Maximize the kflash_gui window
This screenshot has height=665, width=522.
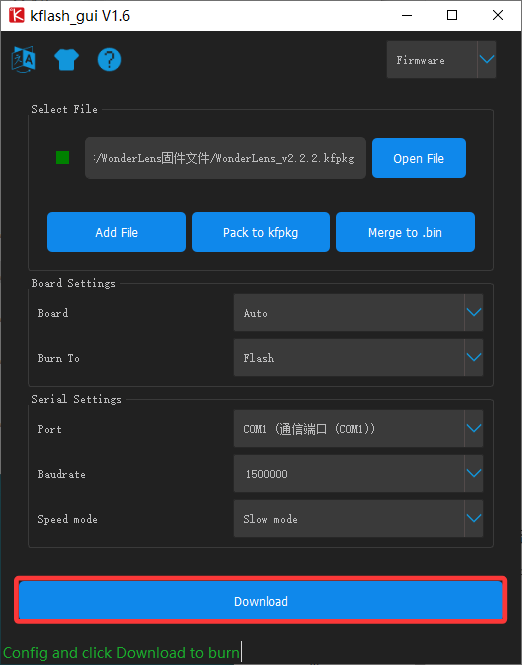point(452,15)
